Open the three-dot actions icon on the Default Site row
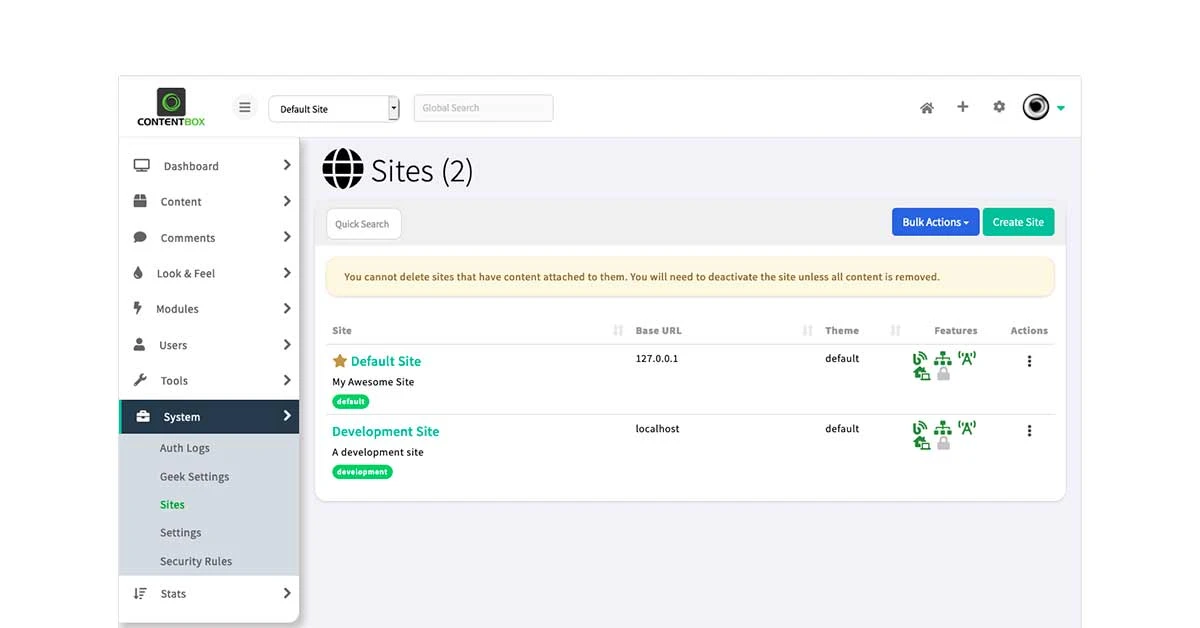Screen dimensions: 1200x628 (x=1029, y=361)
